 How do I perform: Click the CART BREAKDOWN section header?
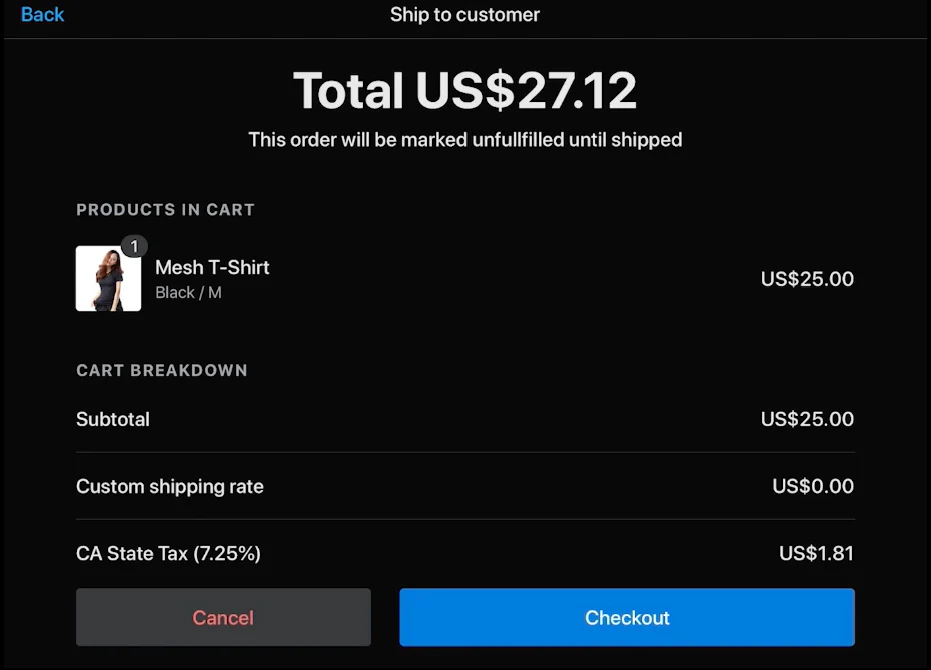click(x=162, y=370)
